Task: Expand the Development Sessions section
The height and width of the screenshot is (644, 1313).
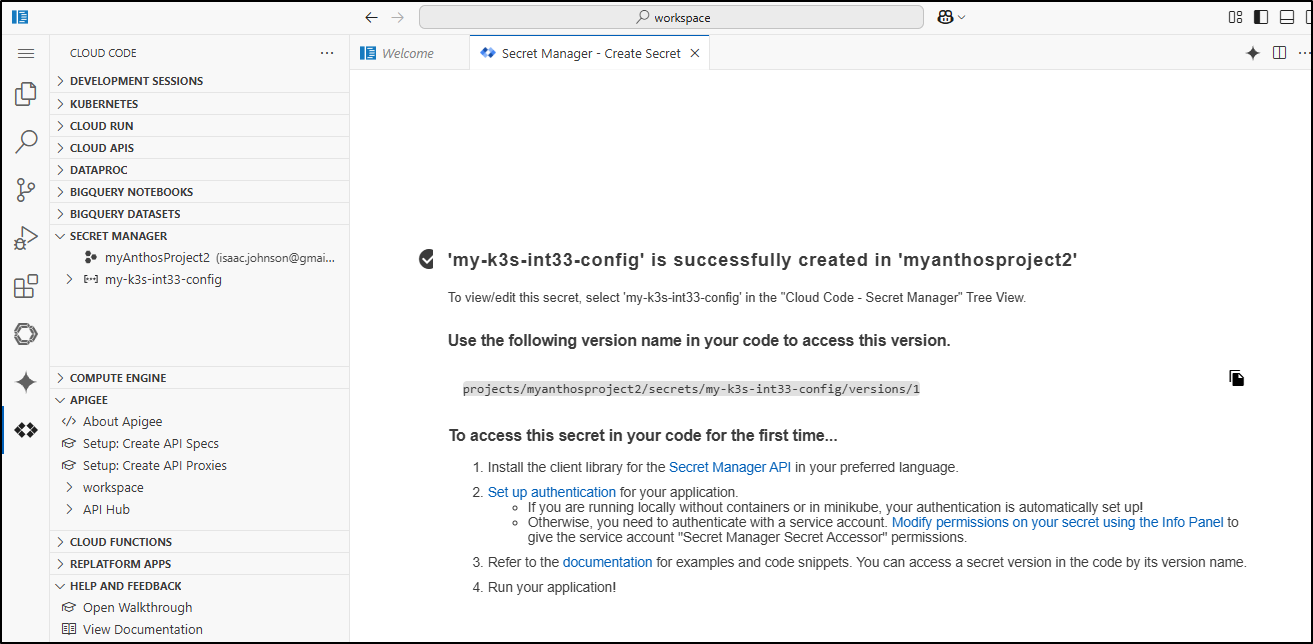Action: coord(200,81)
